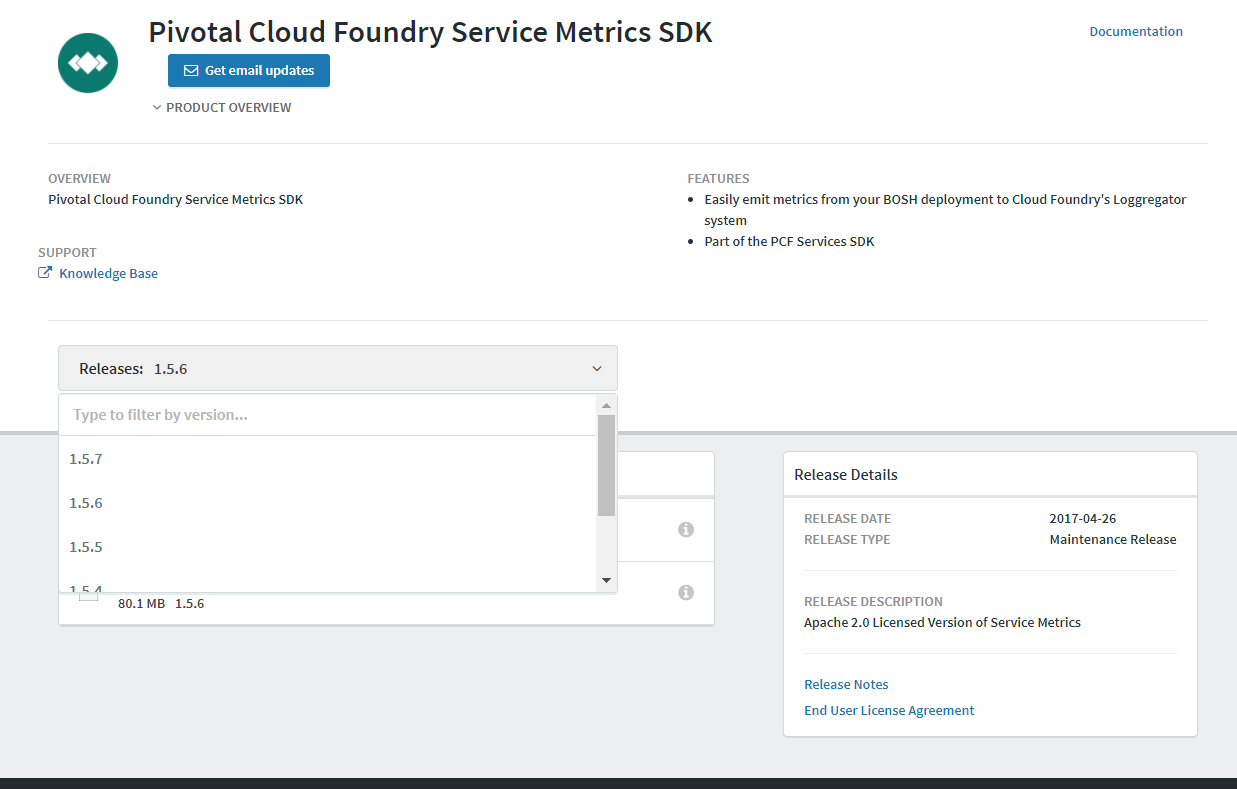
Task: Click the Get email updates button
Action: click(249, 71)
